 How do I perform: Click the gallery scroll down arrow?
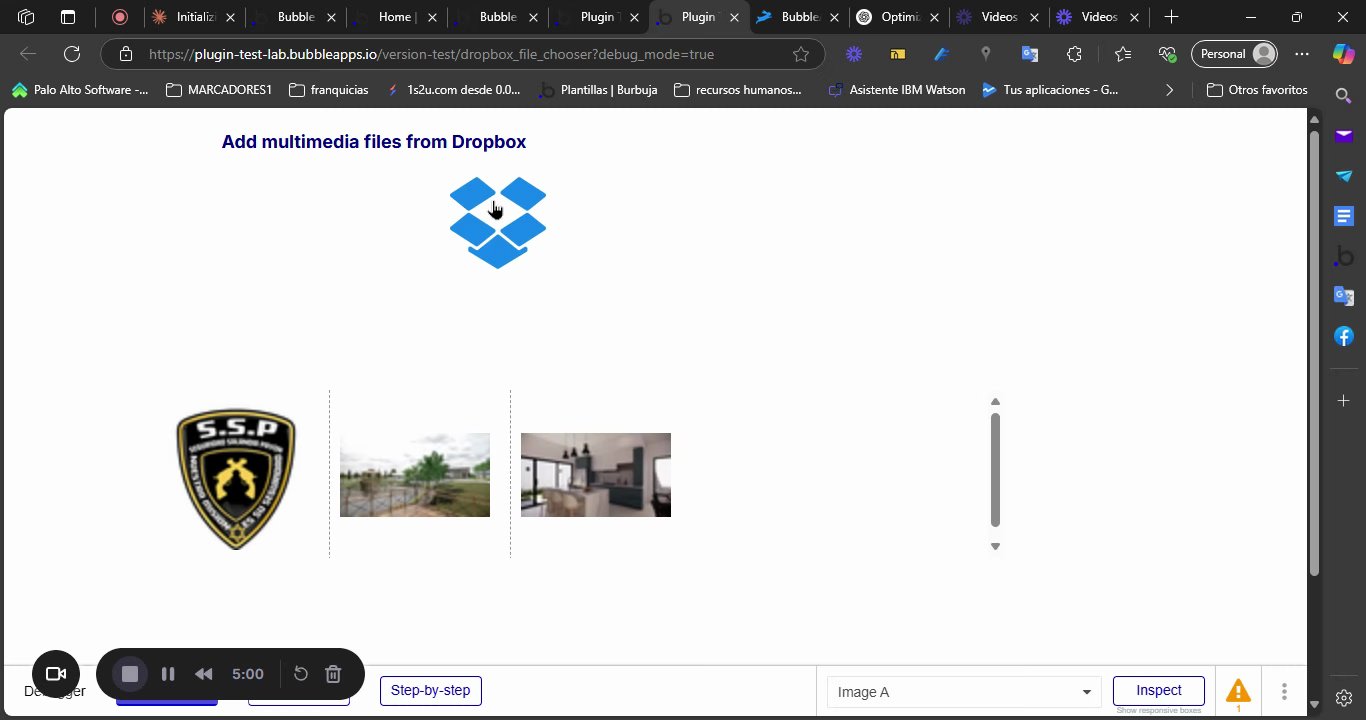coord(995,546)
